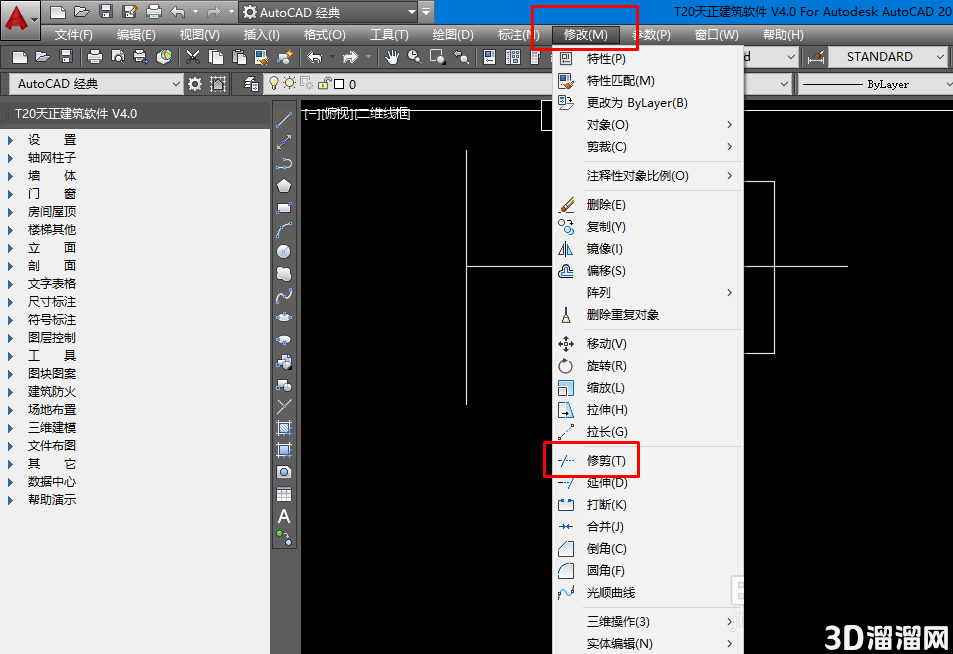Expand the 尺寸标注 tree item
Viewport: 953px width, 654px height.
[x=10, y=302]
